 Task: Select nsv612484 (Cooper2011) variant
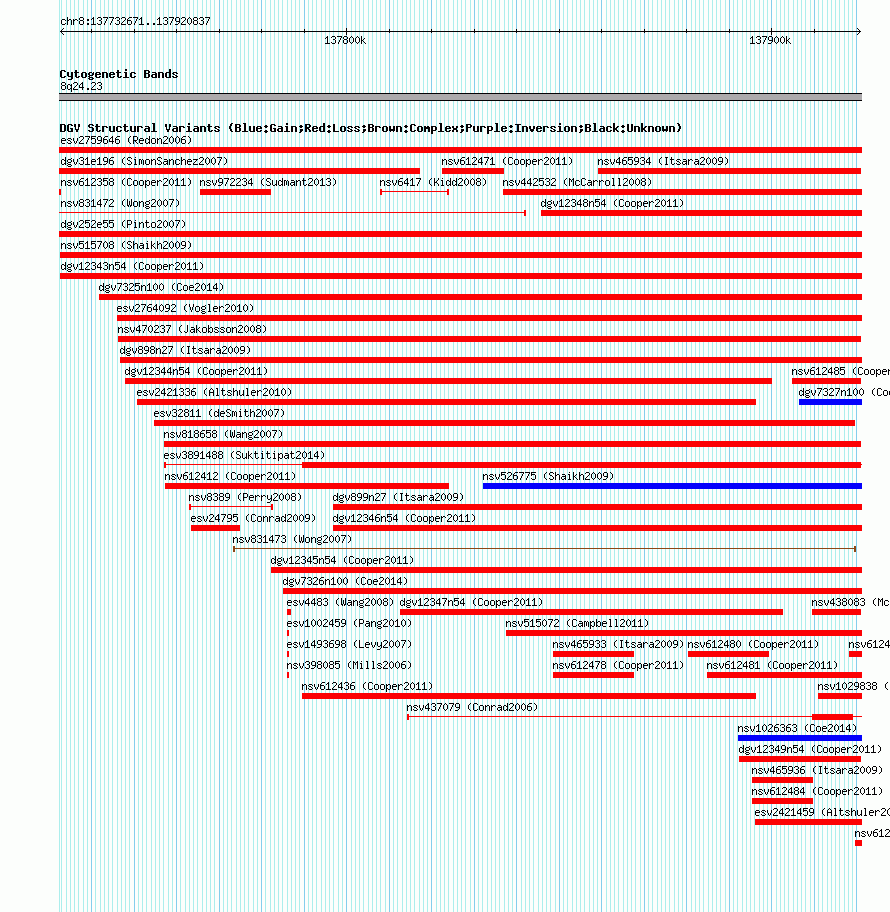817,789
